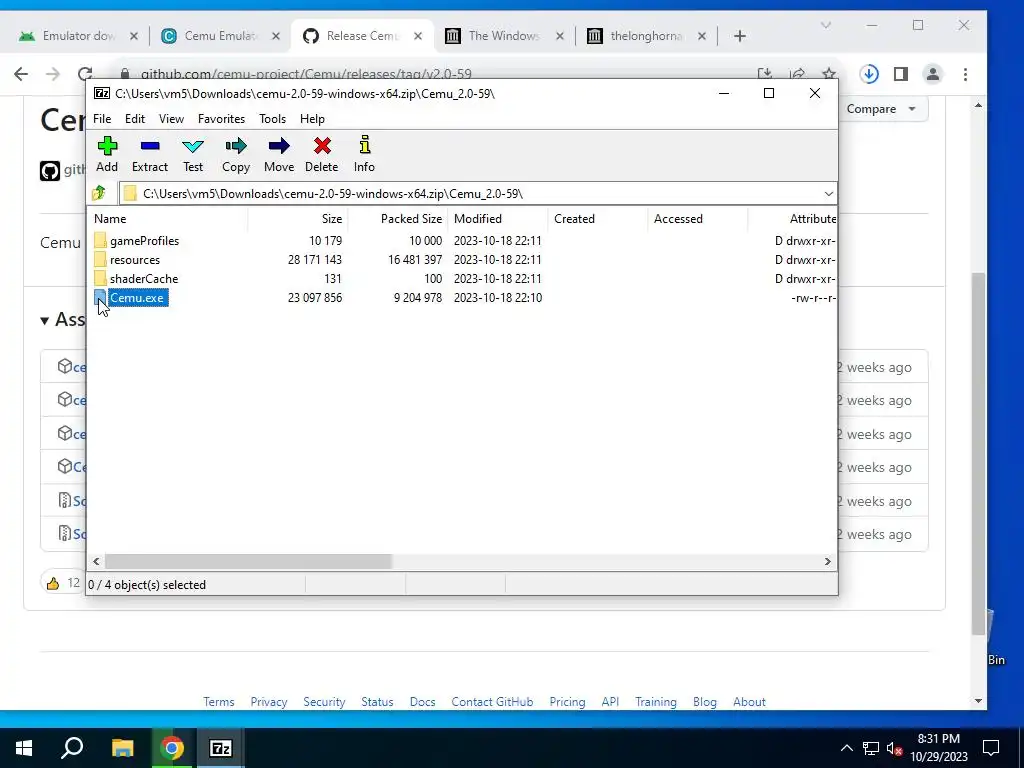Open the Docs footer link
The width and height of the screenshot is (1024, 768).
click(x=423, y=702)
